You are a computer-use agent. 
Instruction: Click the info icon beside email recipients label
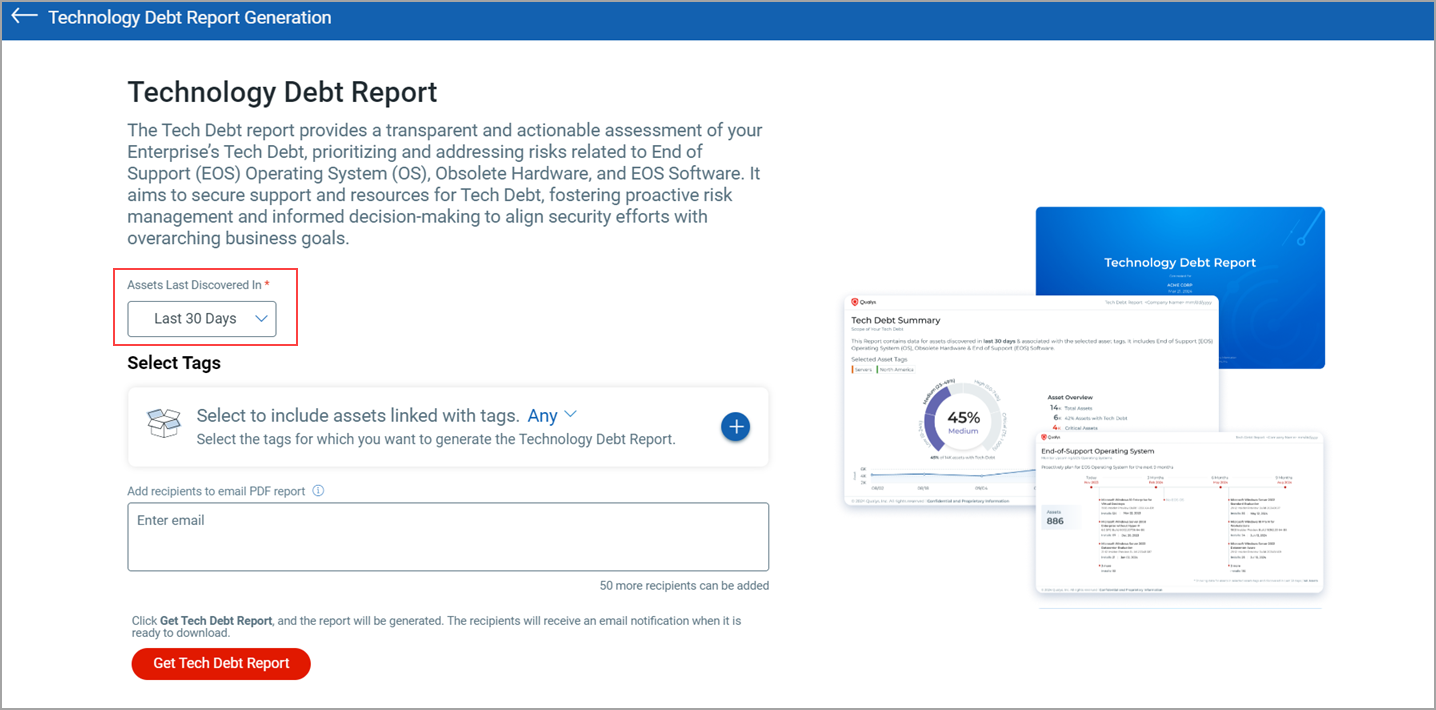(318, 491)
